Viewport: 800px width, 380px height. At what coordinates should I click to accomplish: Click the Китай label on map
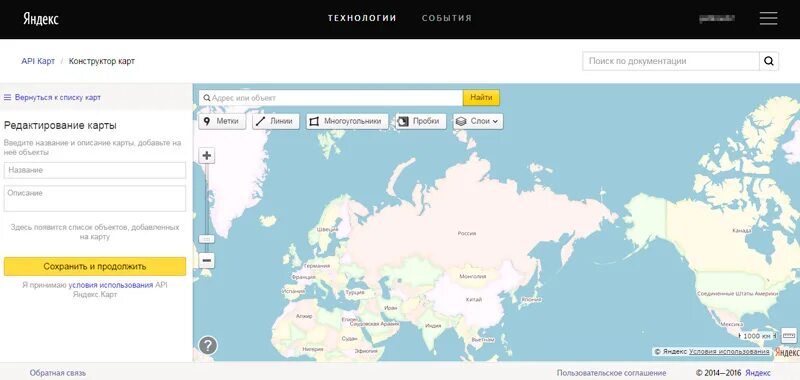(473, 299)
